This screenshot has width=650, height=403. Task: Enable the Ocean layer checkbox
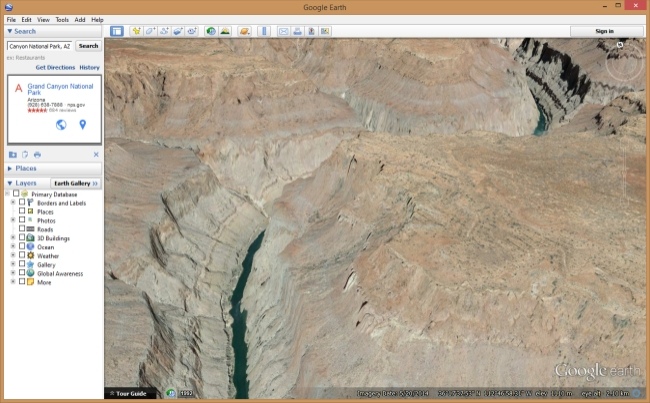22,246
